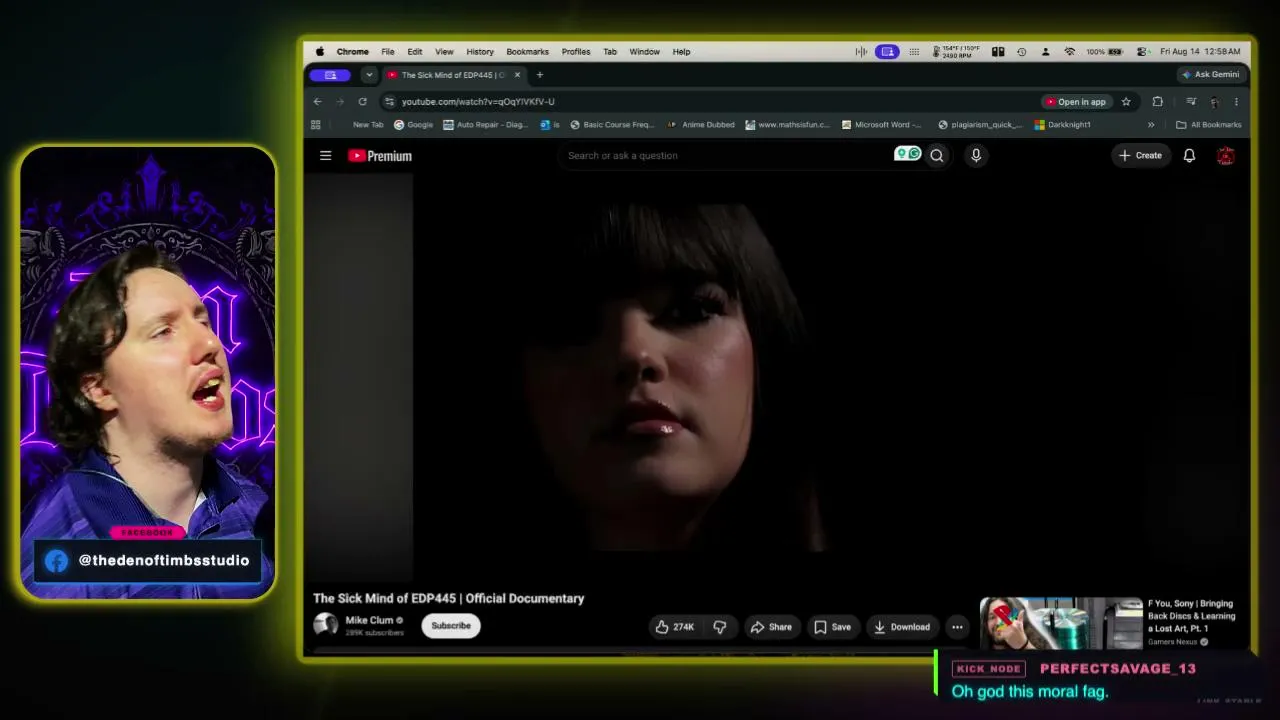Screen dimensions: 1280x720
Task: Open the F You, Sony recommended video thumbnail
Action: (1061, 623)
